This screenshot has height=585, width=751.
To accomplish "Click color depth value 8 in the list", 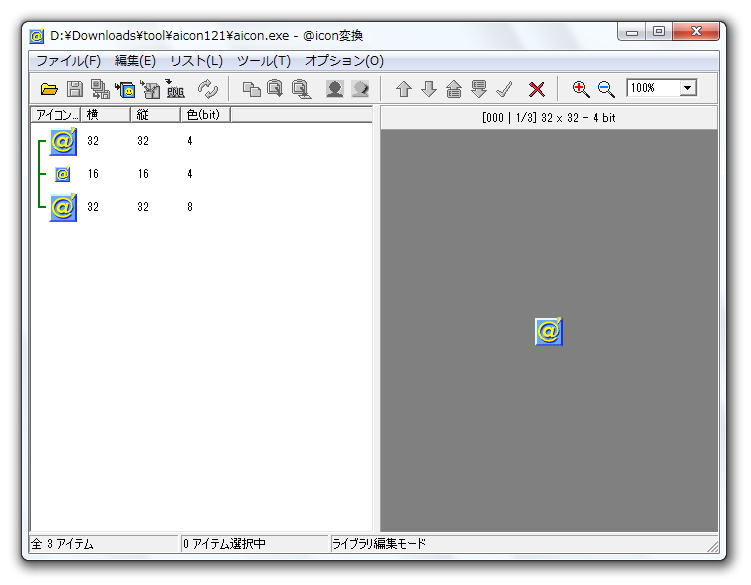I will tap(190, 207).
